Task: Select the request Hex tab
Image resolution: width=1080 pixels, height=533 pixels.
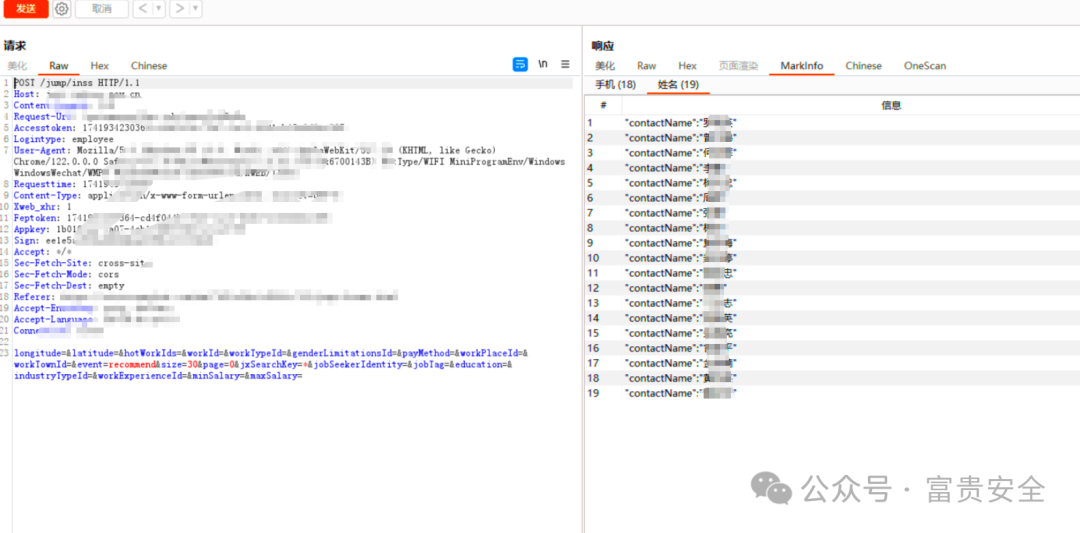Action: tap(100, 66)
